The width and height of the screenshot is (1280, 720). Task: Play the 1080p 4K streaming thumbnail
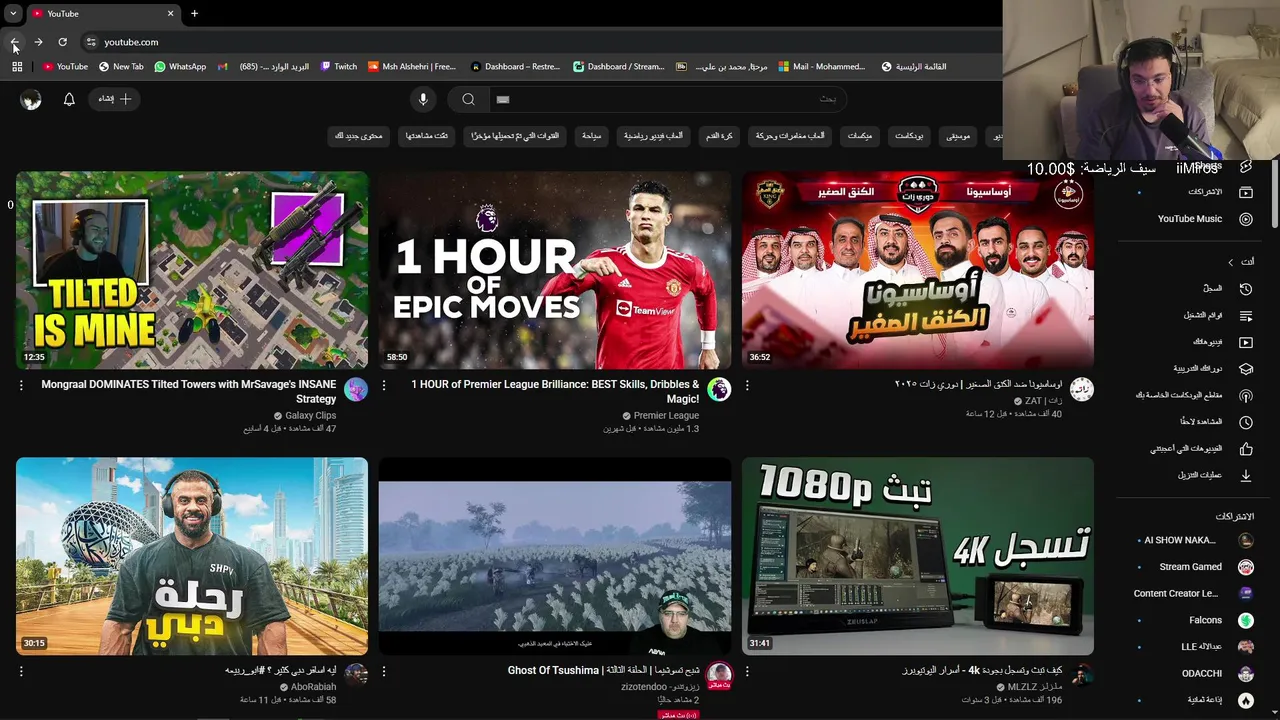click(x=918, y=556)
